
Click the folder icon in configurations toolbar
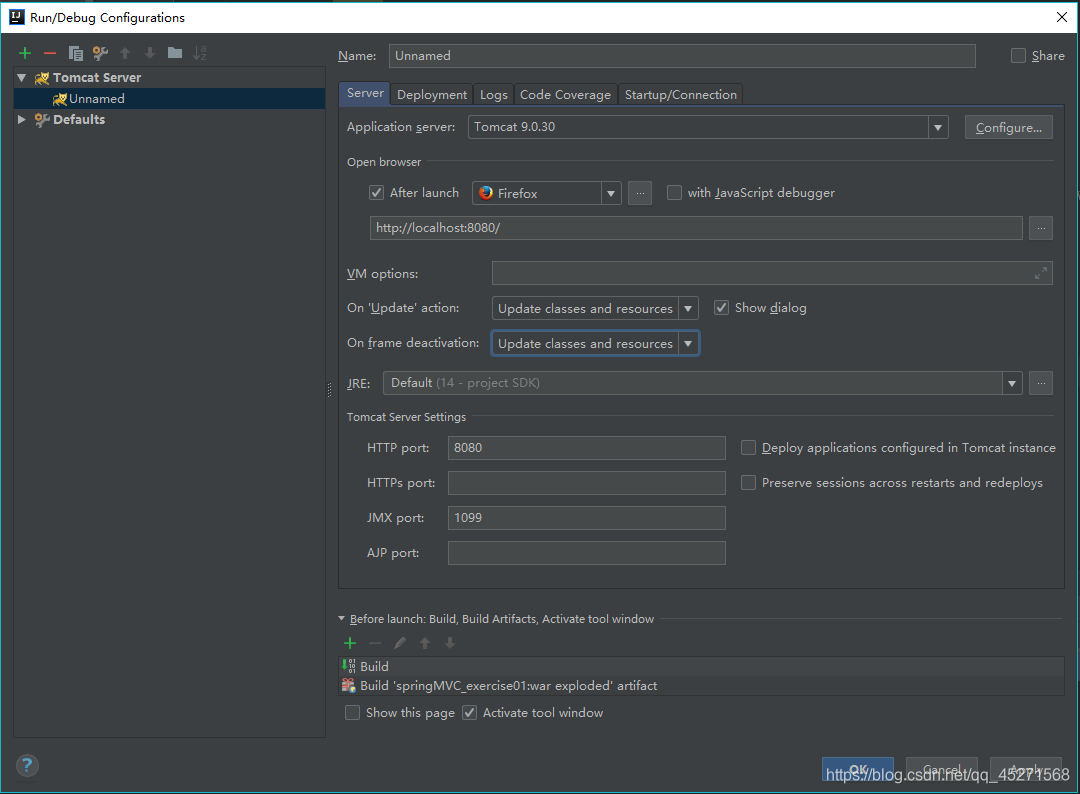tap(175, 53)
